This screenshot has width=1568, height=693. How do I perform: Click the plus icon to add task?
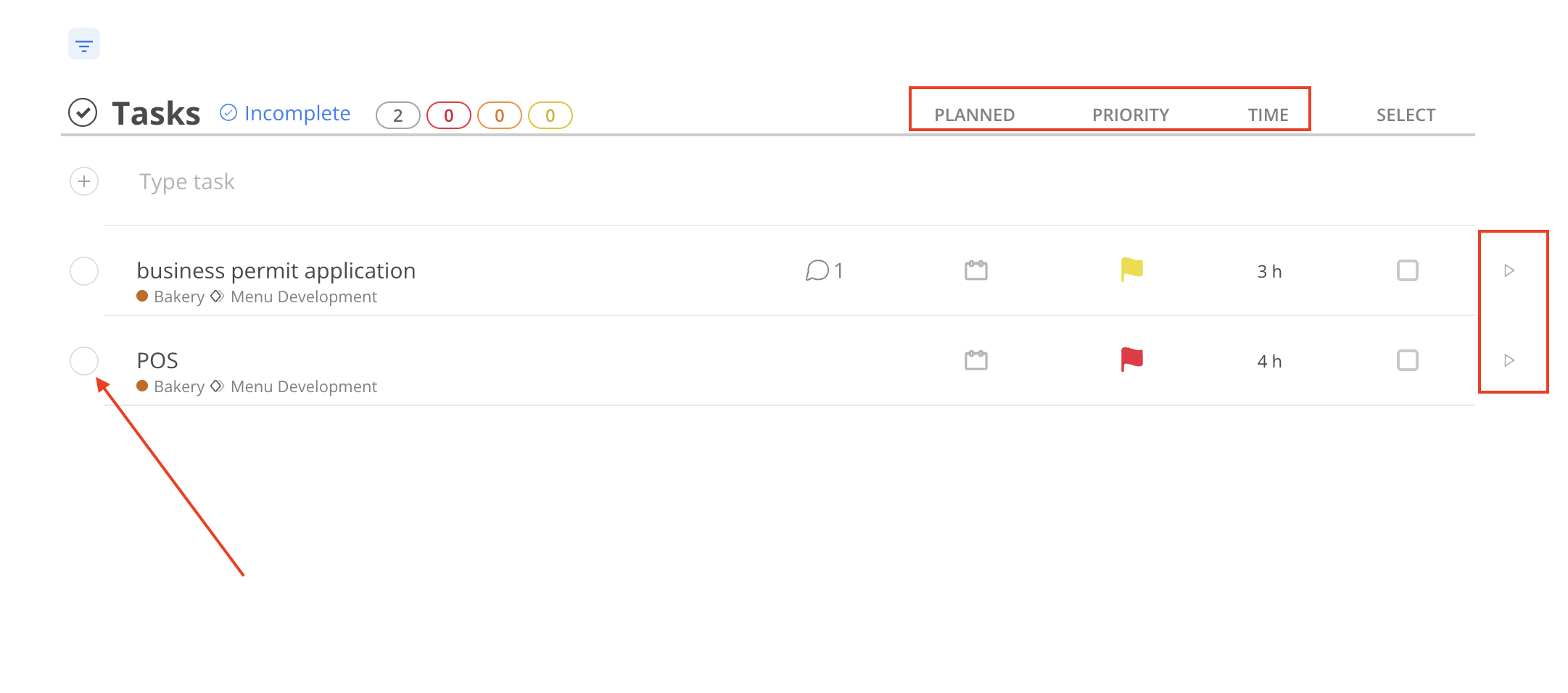click(84, 181)
